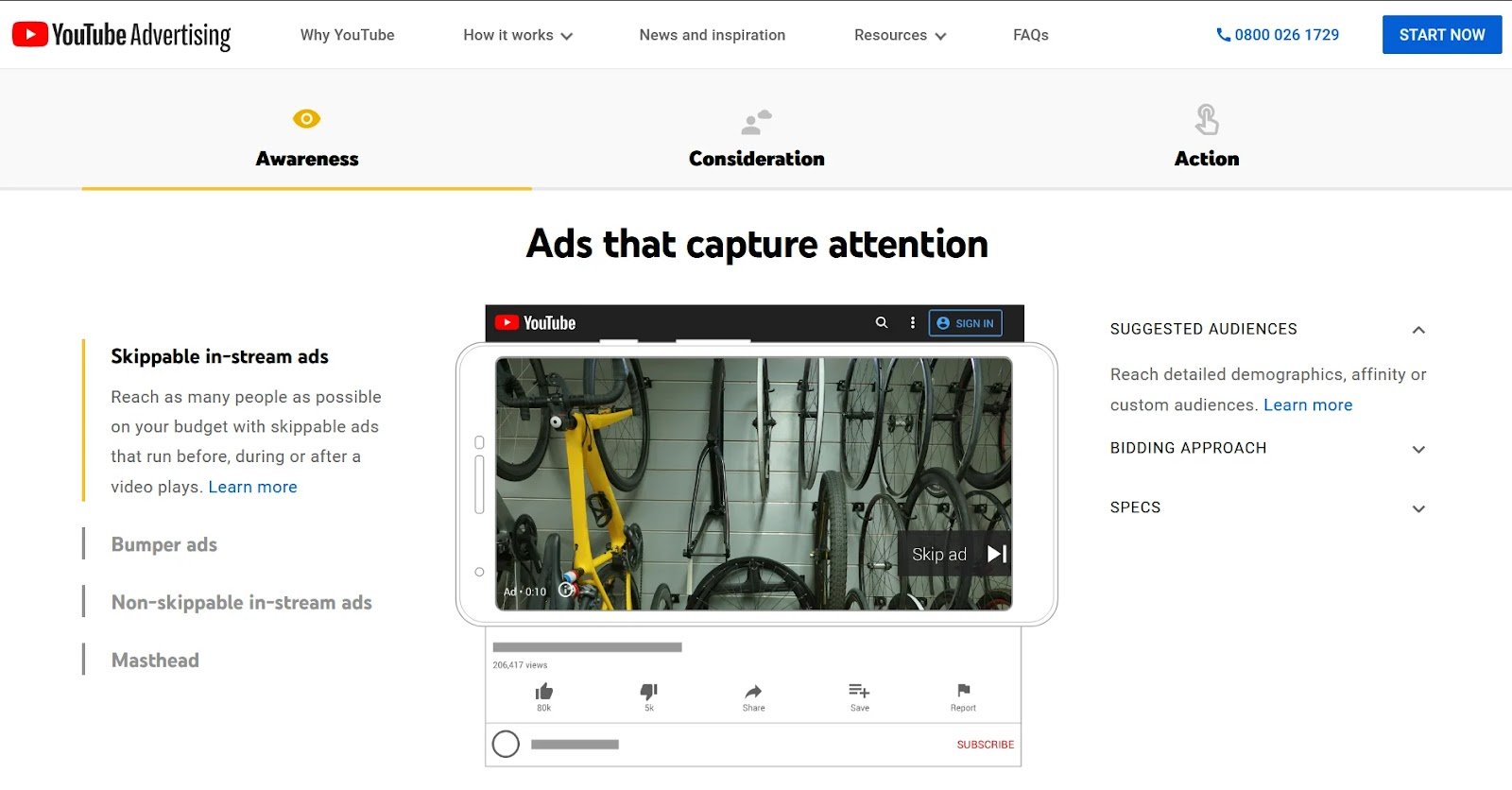Click the 0800 026 1729 phone number link

1286,35
